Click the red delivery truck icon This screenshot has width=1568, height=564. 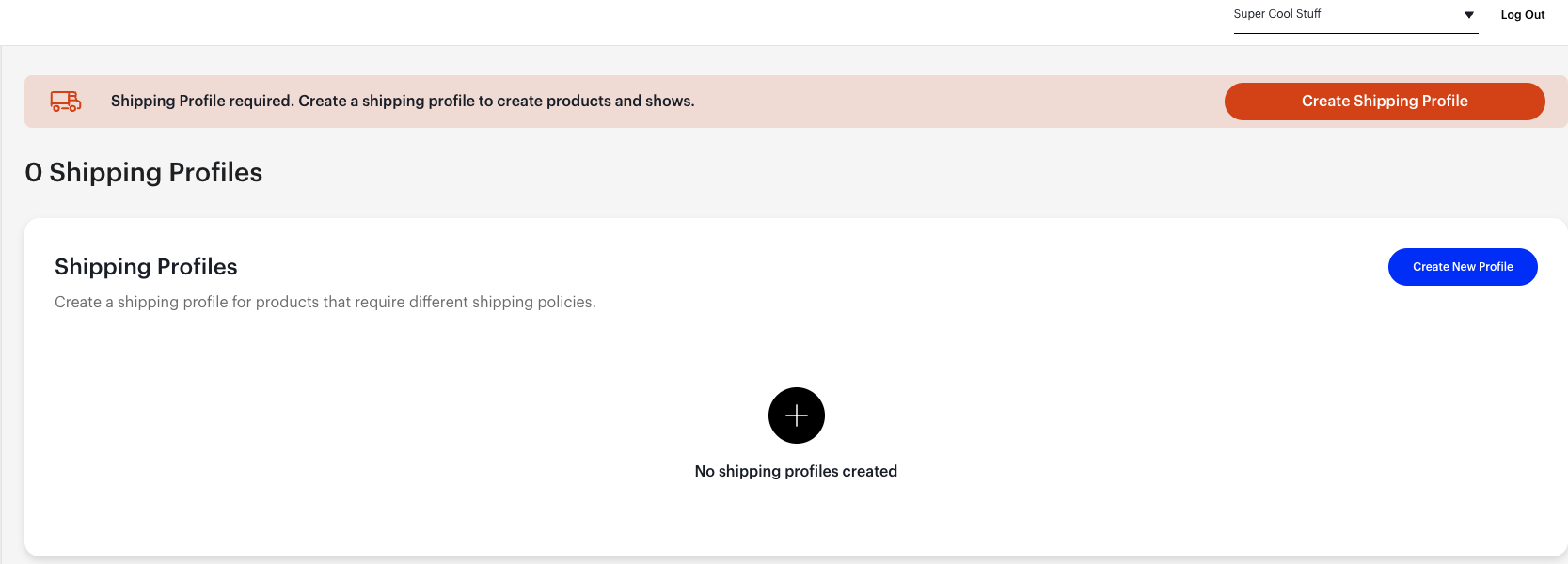[66, 102]
